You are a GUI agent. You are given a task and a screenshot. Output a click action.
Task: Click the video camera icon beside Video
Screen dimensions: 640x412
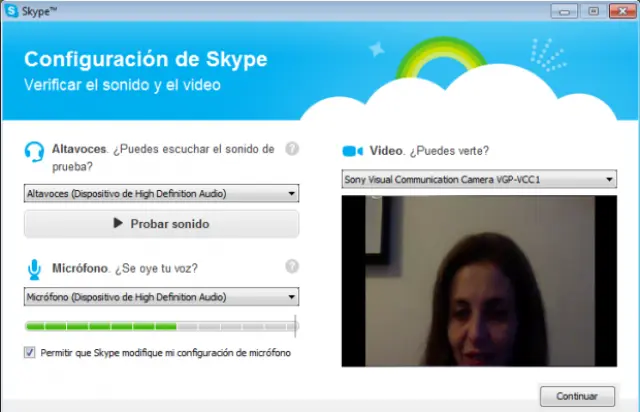coord(352,151)
